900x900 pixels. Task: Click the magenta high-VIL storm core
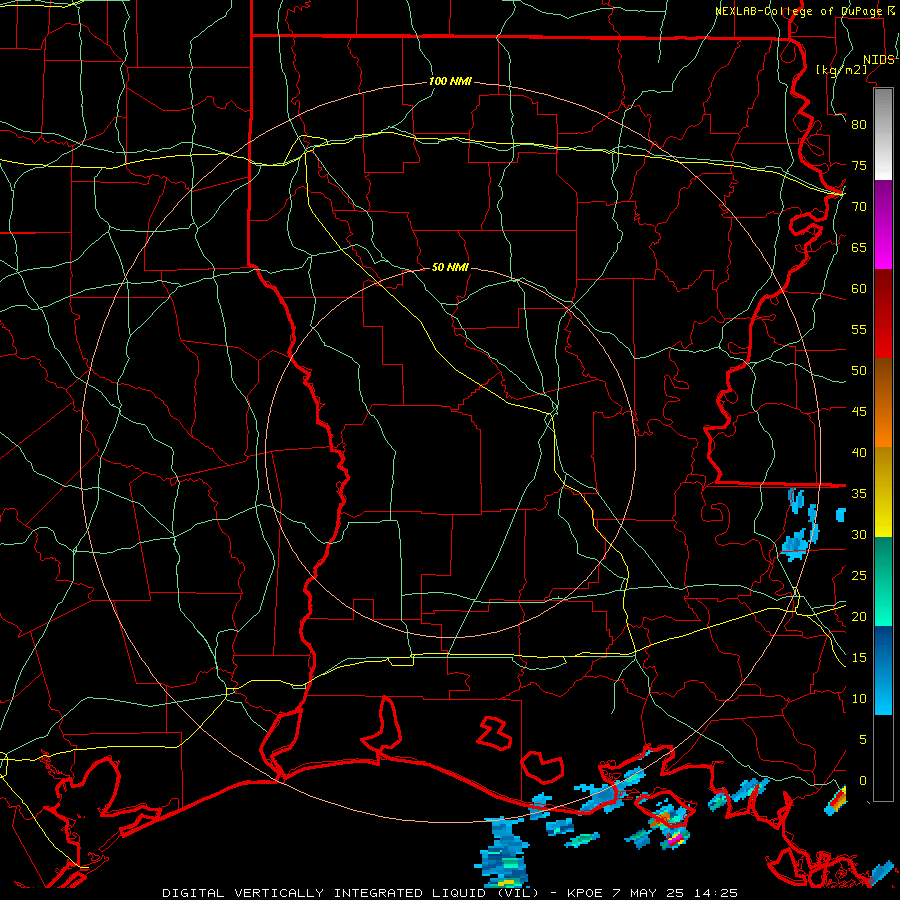675,839
